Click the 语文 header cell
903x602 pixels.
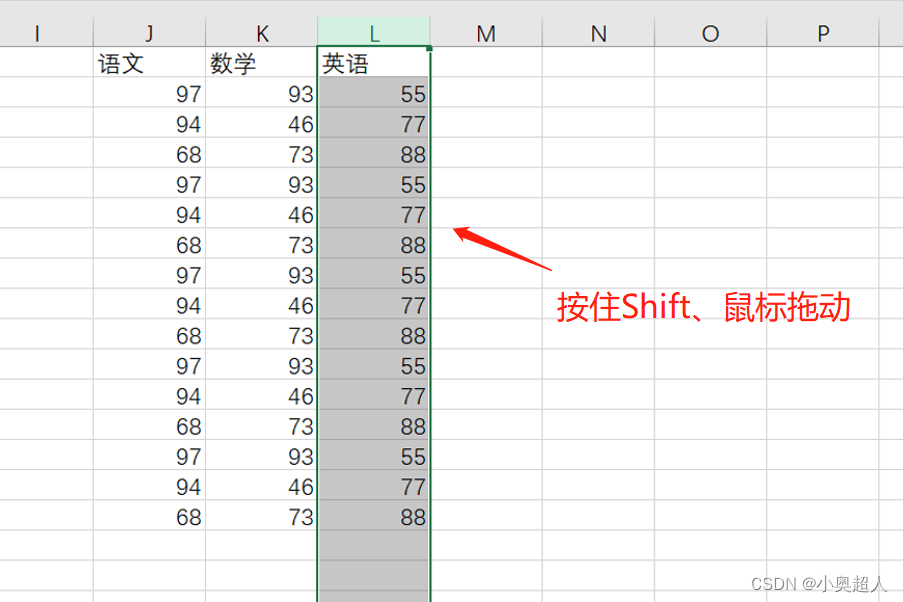pos(149,62)
